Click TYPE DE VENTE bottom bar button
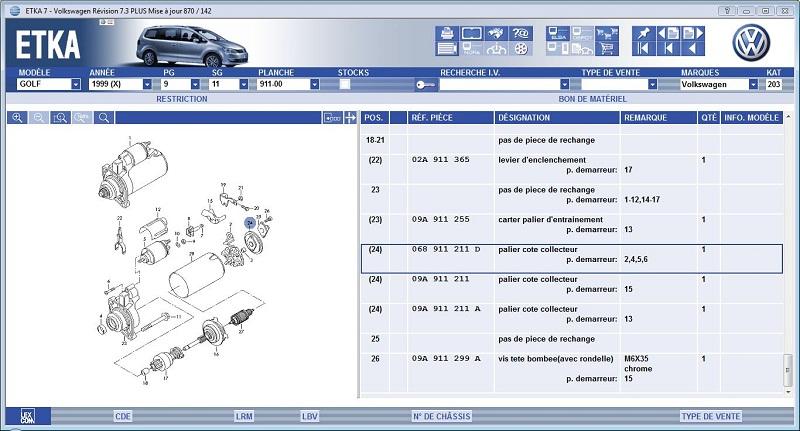Viewport: 800px width, 431px height. [711, 417]
